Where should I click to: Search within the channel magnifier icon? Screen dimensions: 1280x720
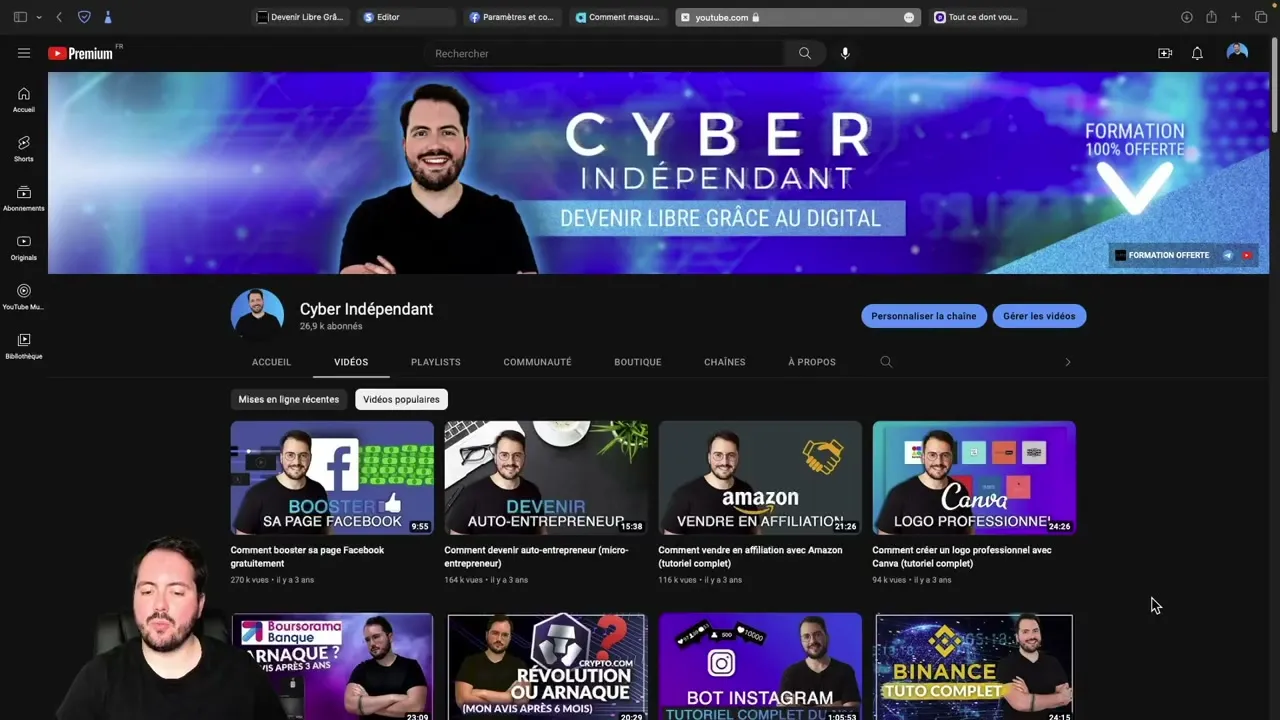(886, 362)
